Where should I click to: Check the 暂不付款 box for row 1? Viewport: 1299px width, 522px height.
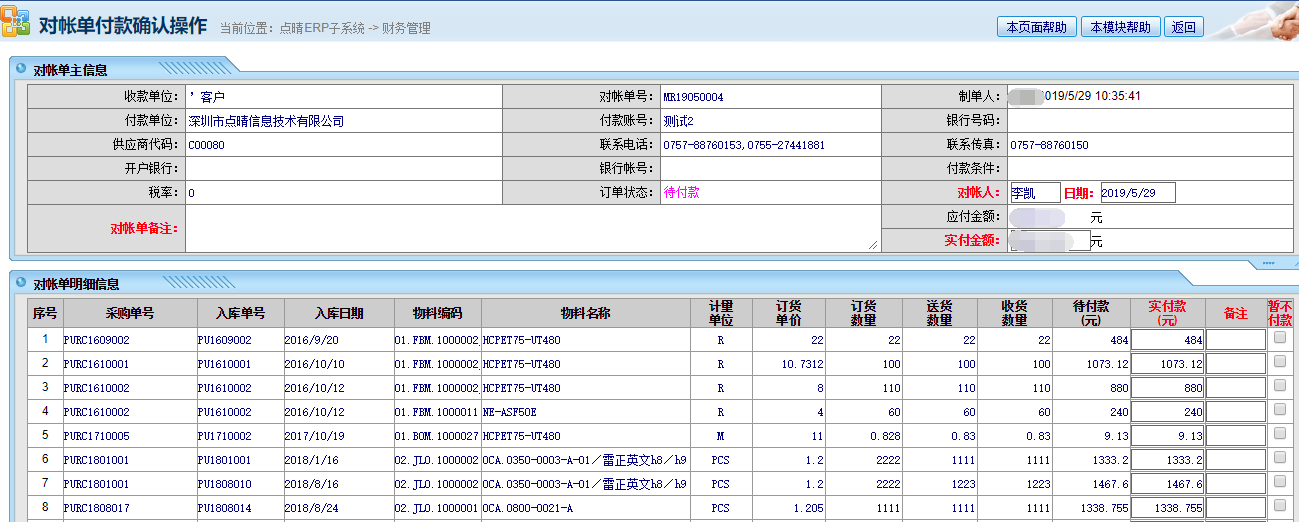click(x=1280, y=339)
